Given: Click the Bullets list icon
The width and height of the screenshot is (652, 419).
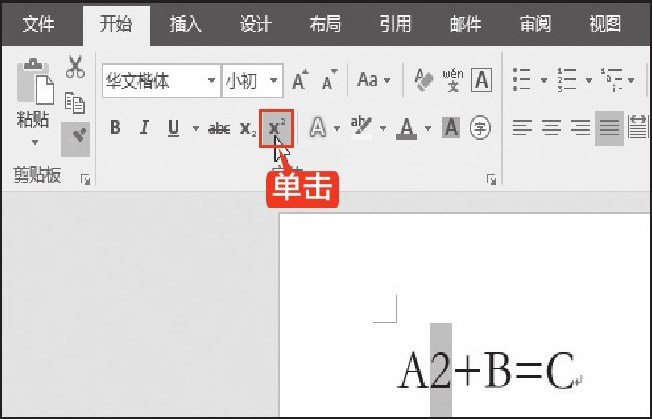Looking at the screenshot, I should (521, 79).
